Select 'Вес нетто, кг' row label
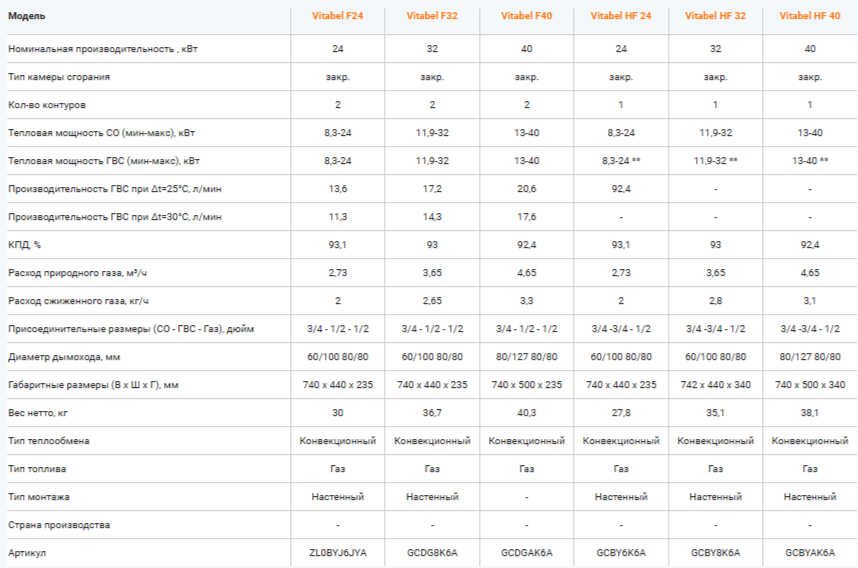 pos(38,413)
